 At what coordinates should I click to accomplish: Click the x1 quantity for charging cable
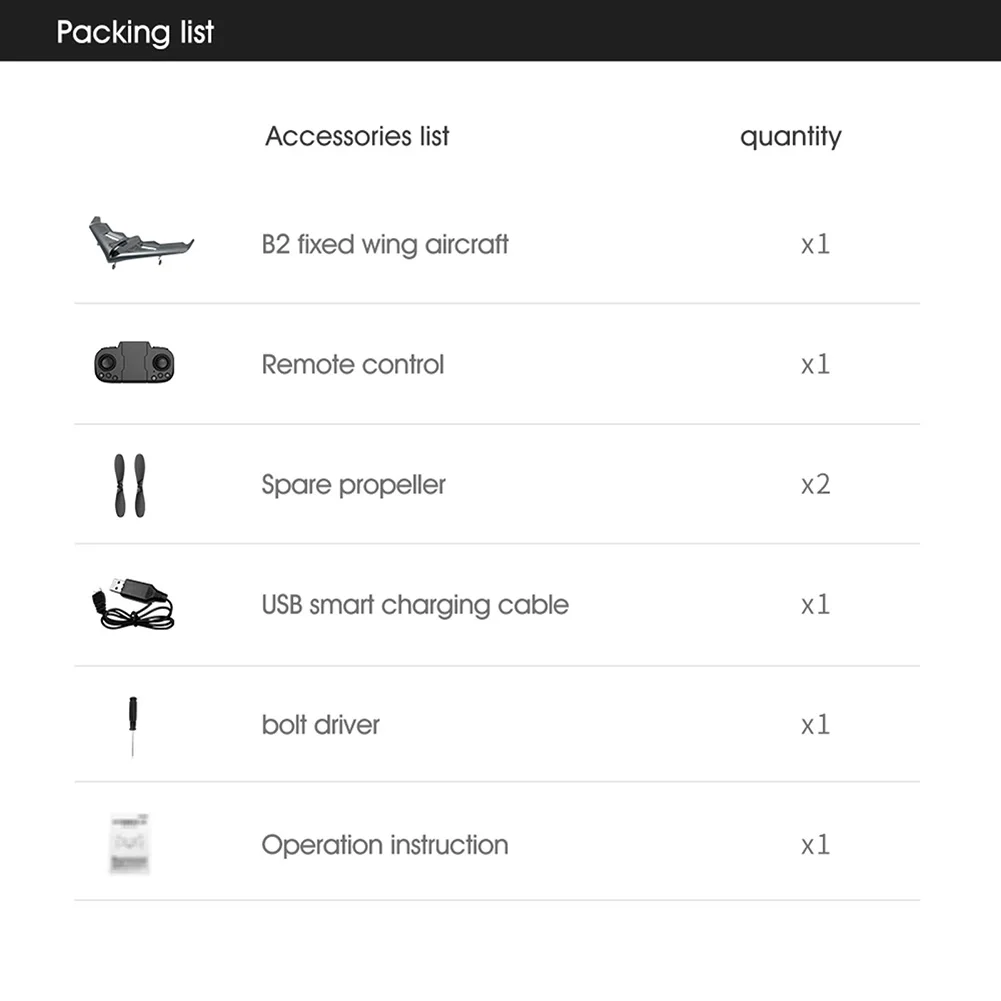pos(815,605)
